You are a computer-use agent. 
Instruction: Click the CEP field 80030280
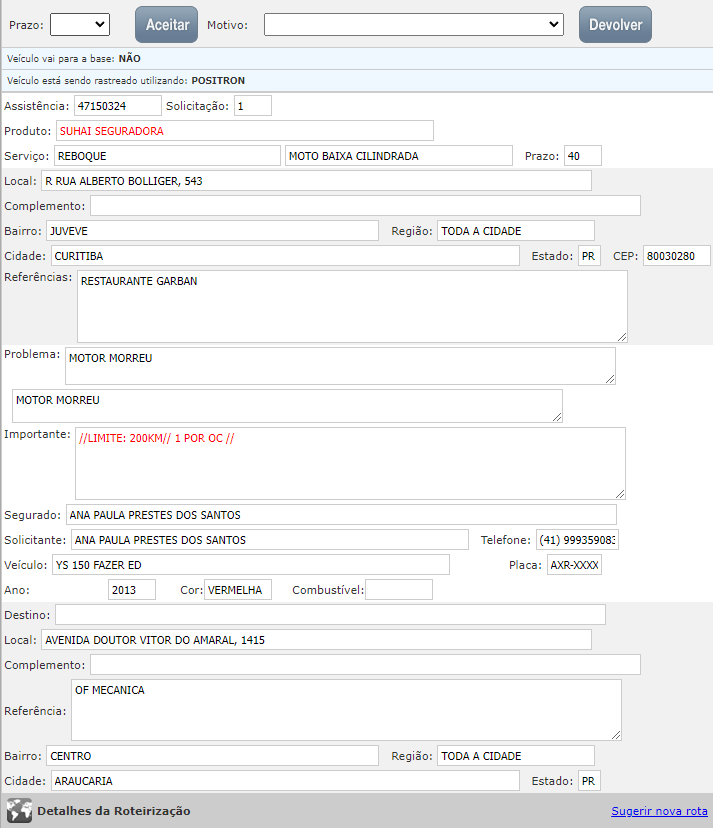coord(676,256)
